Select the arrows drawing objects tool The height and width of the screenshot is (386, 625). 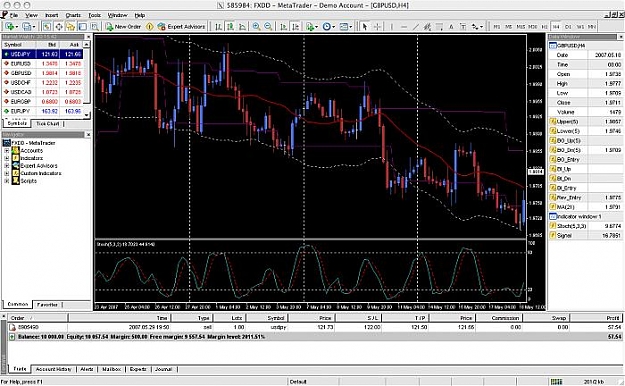point(476,27)
